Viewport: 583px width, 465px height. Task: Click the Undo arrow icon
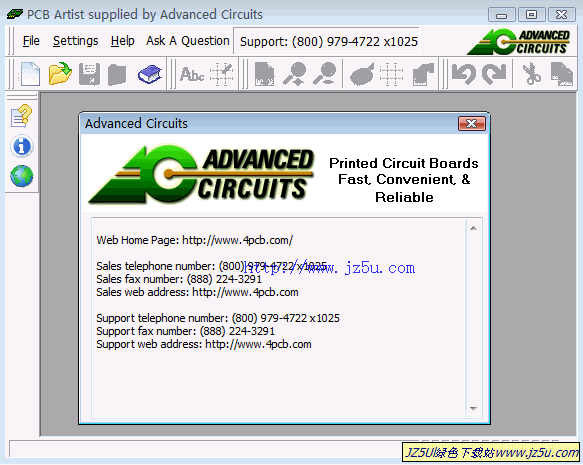464,74
